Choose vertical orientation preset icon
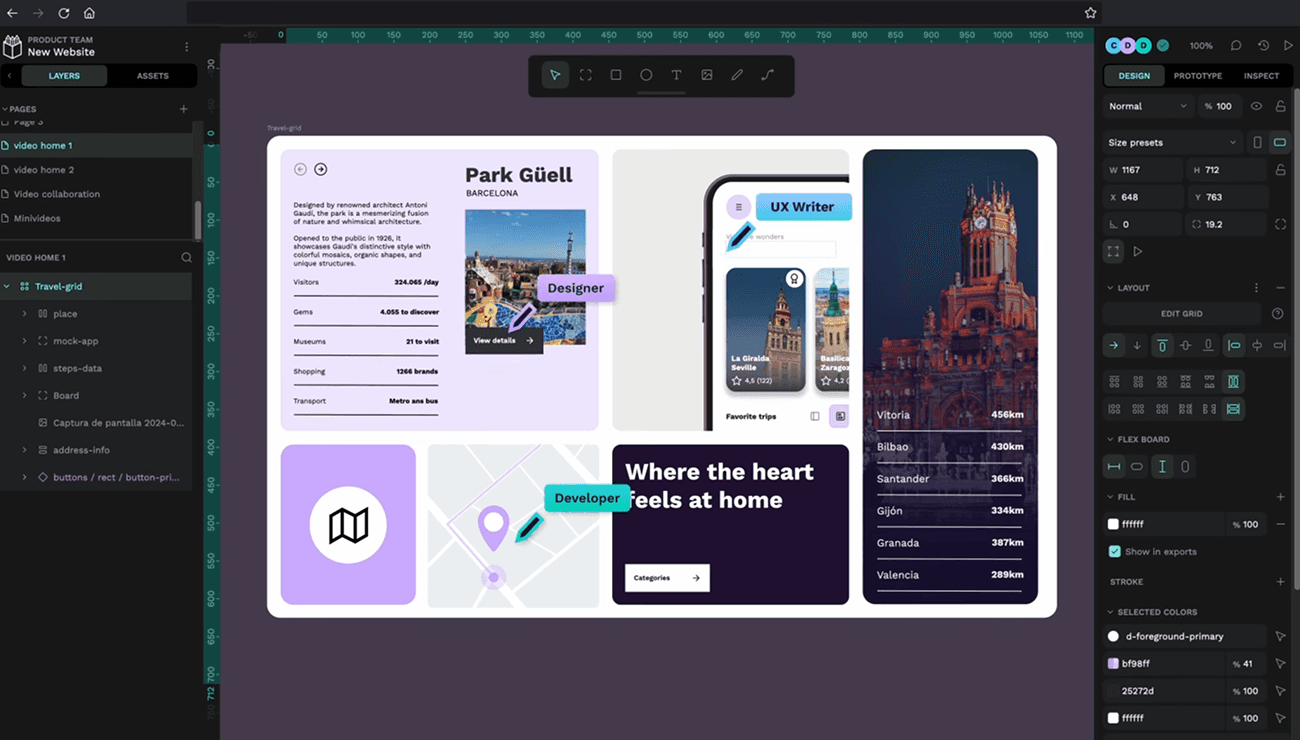 click(x=1257, y=142)
